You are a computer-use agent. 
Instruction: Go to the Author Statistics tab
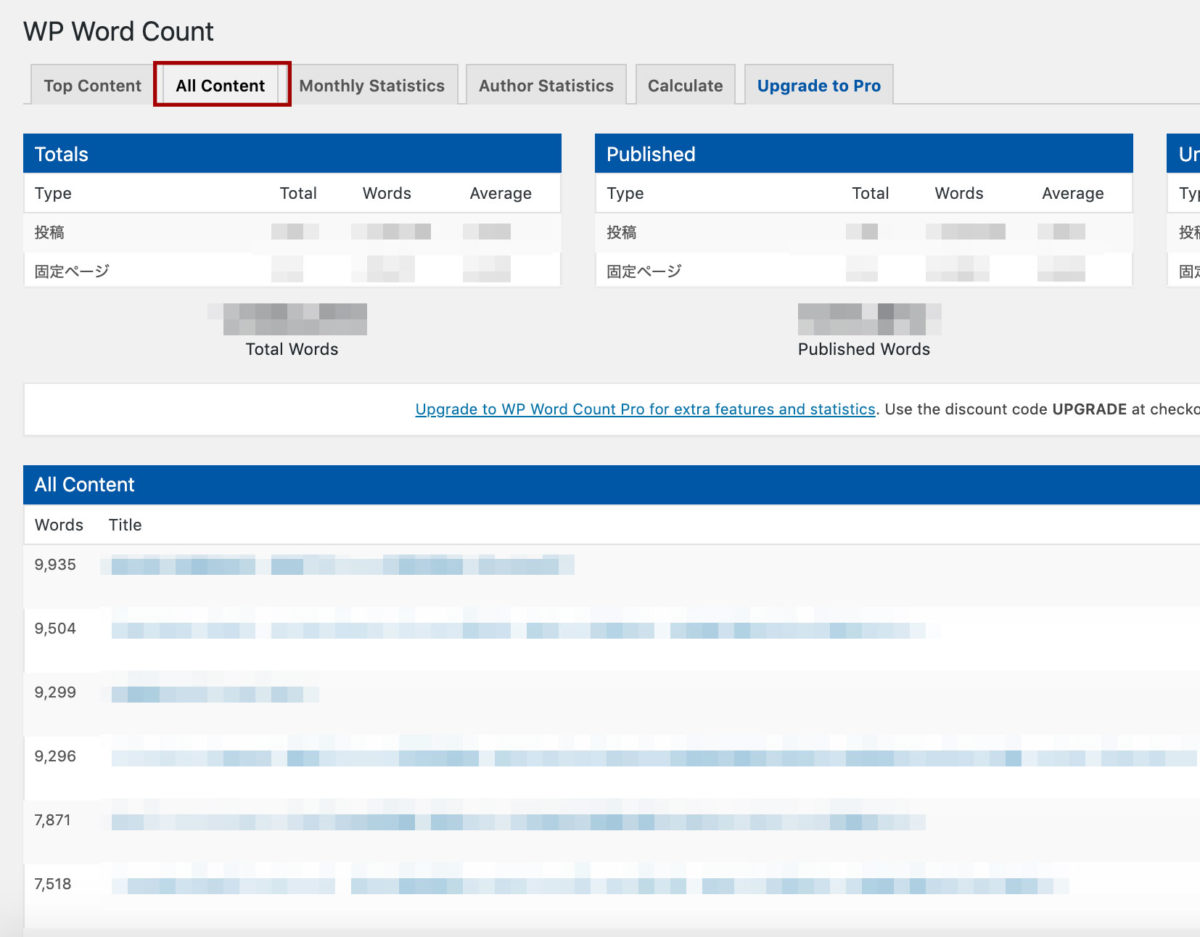coord(546,86)
